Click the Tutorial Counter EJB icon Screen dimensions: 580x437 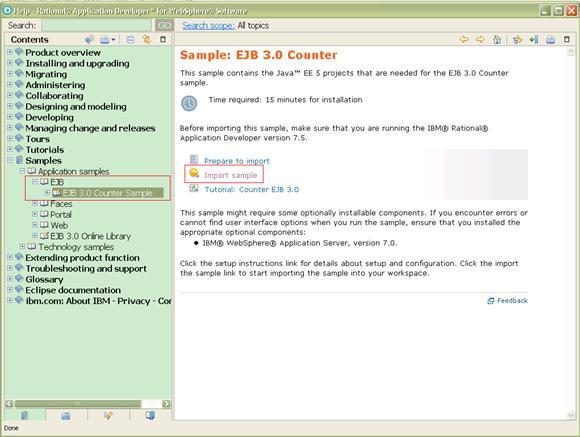coord(194,188)
